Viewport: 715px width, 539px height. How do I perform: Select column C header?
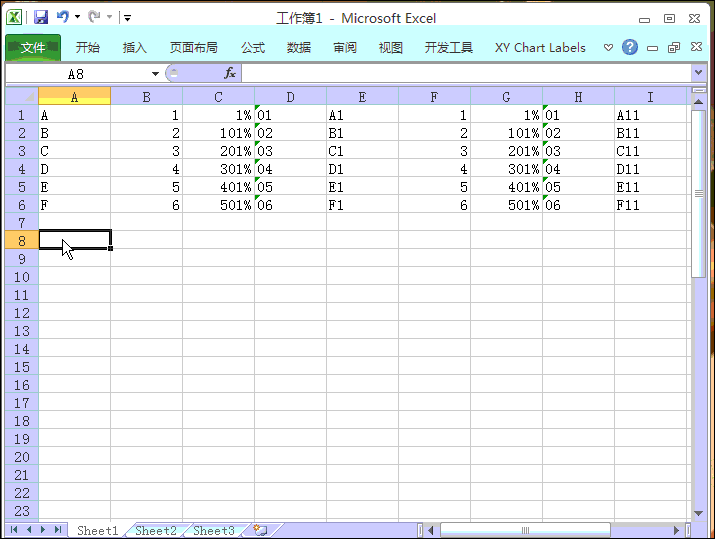pos(218,97)
